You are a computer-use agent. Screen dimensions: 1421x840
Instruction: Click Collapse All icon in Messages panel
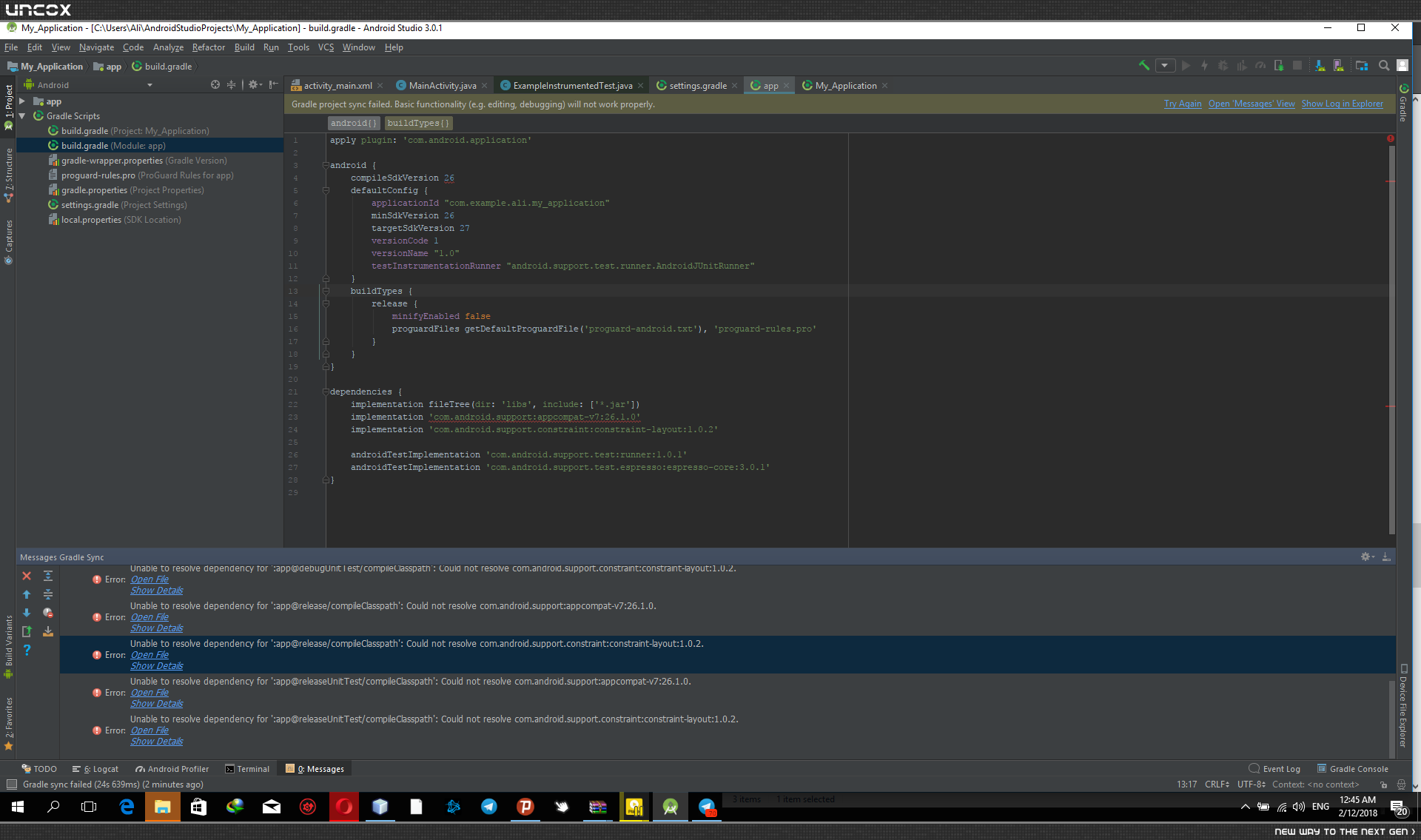coord(48,594)
